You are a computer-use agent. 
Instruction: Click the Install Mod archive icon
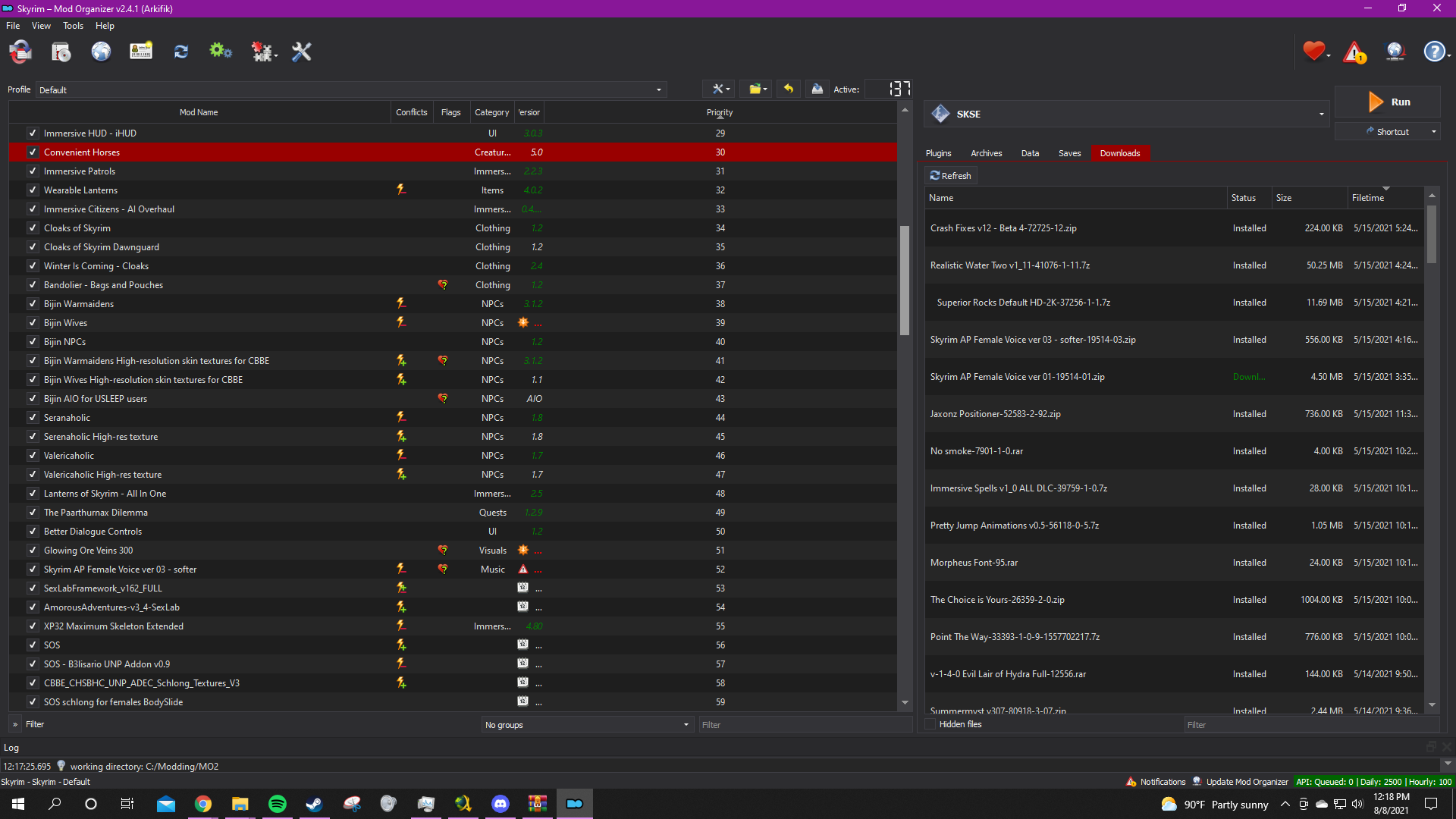click(61, 52)
